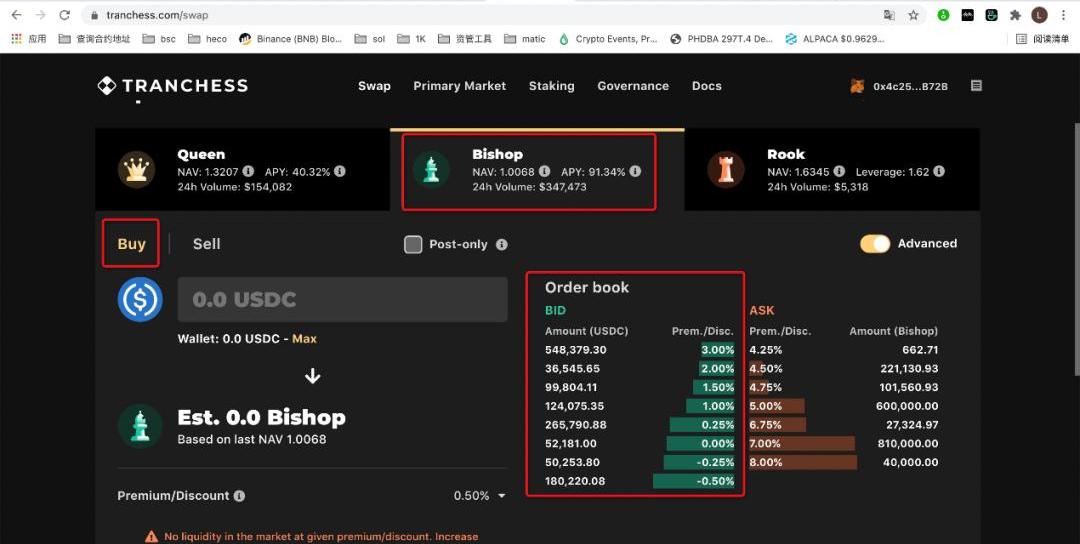Switch to the Sell tab

[x=206, y=244]
